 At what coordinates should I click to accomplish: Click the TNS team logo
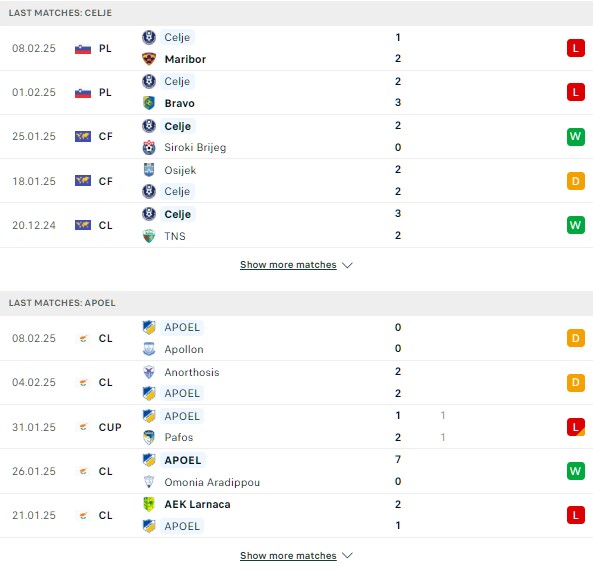149,236
